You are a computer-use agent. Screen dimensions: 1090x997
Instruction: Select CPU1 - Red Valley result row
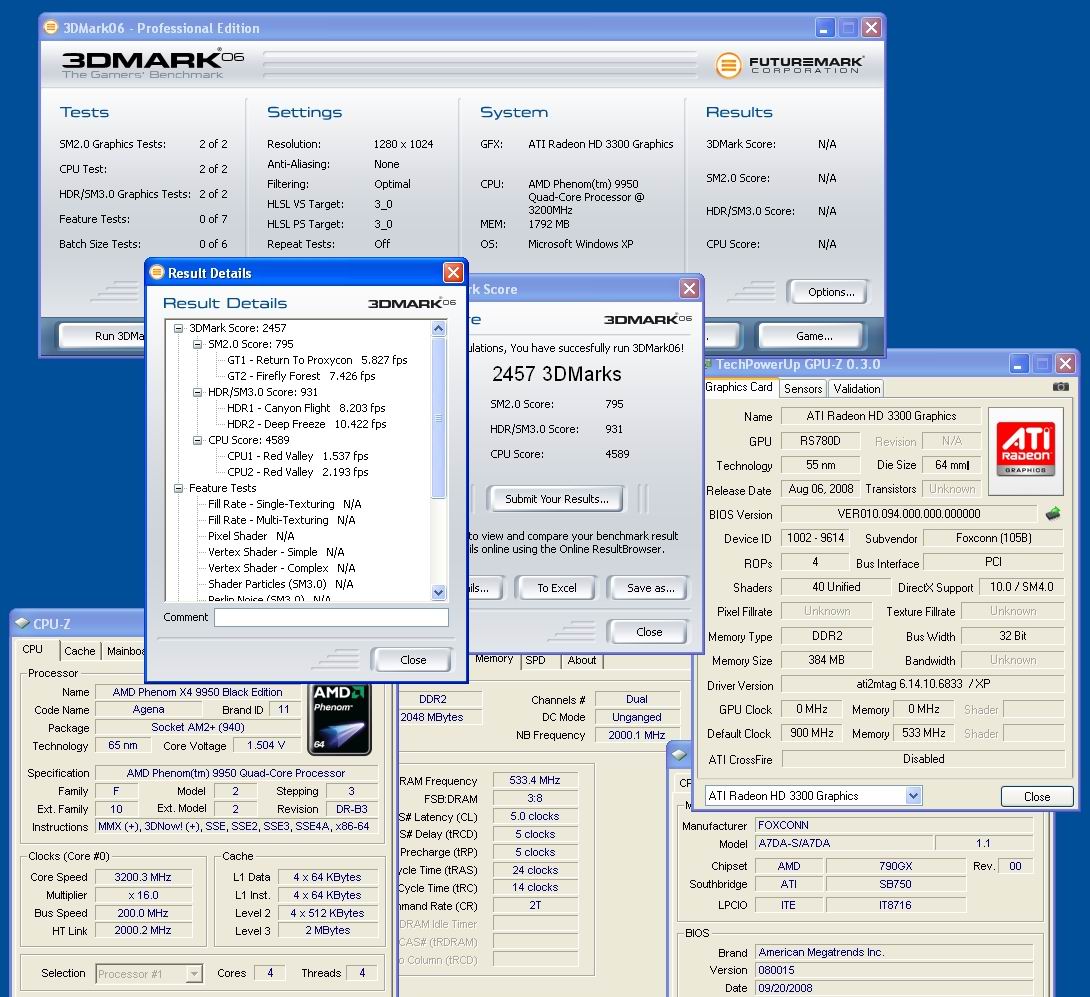click(x=298, y=456)
